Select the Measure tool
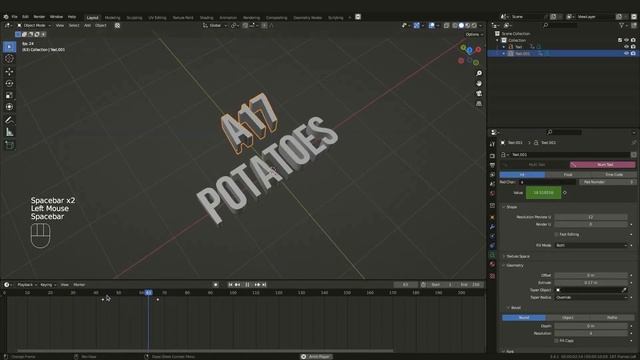This screenshot has width=640, height=360. pos(9,132)
